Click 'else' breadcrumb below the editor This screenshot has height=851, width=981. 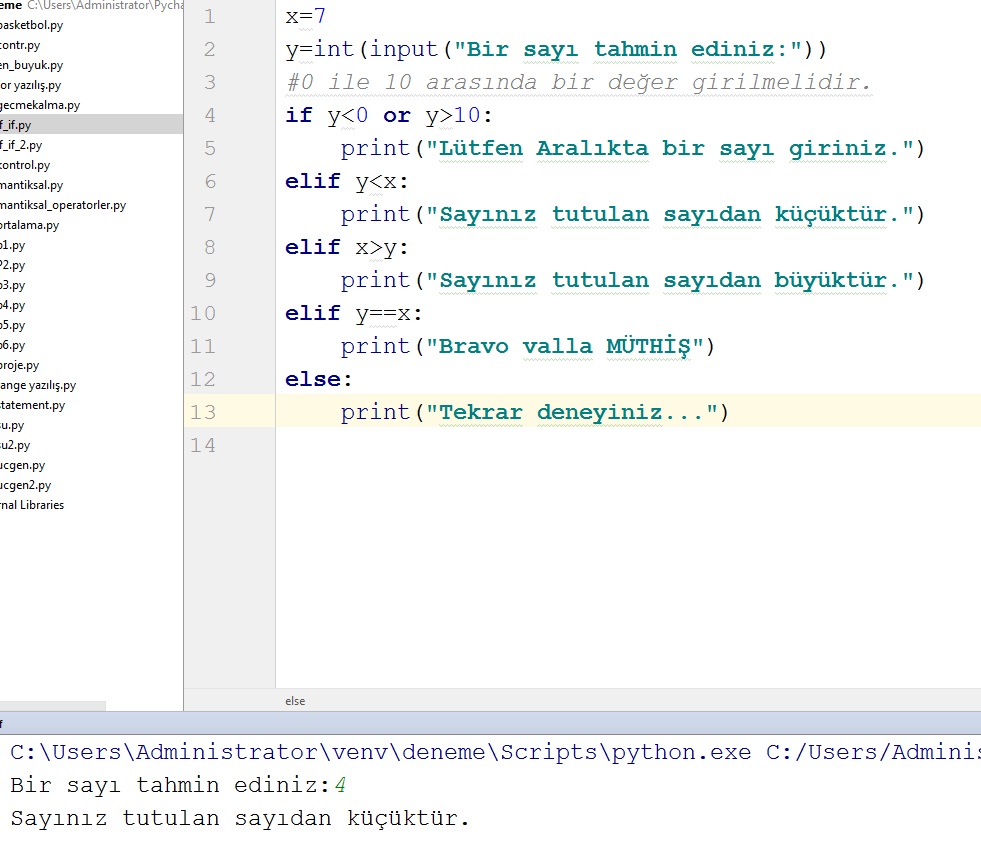tap(295, 701)
